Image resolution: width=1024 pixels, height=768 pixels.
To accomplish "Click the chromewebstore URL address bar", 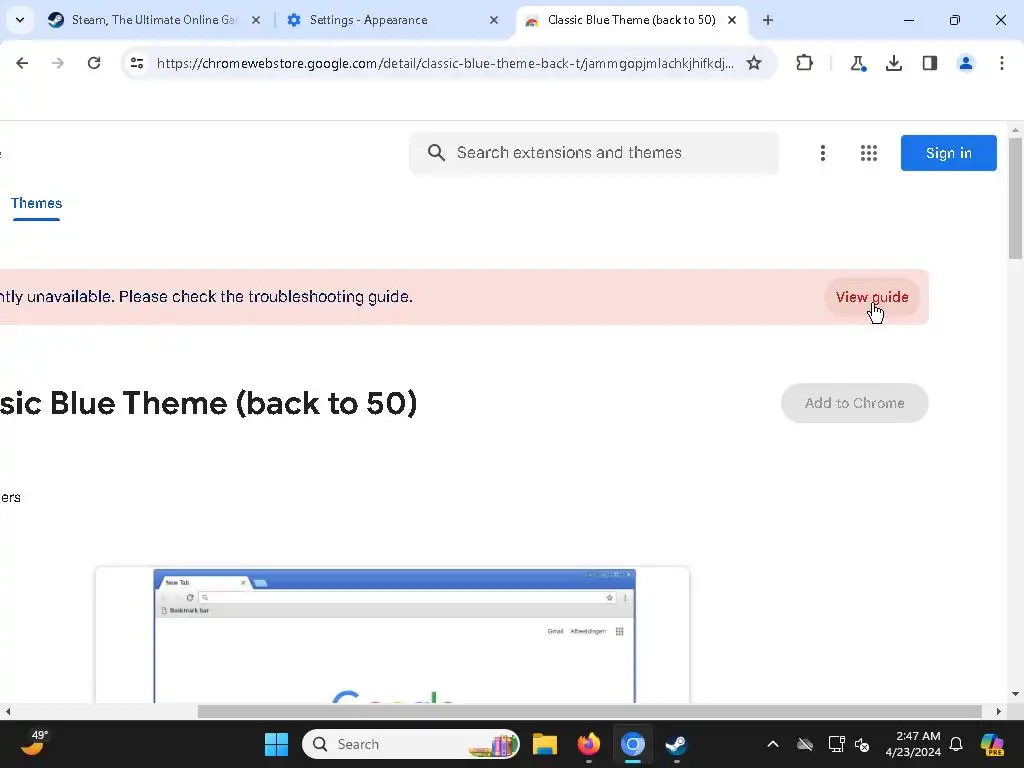I will pos(445,63).
